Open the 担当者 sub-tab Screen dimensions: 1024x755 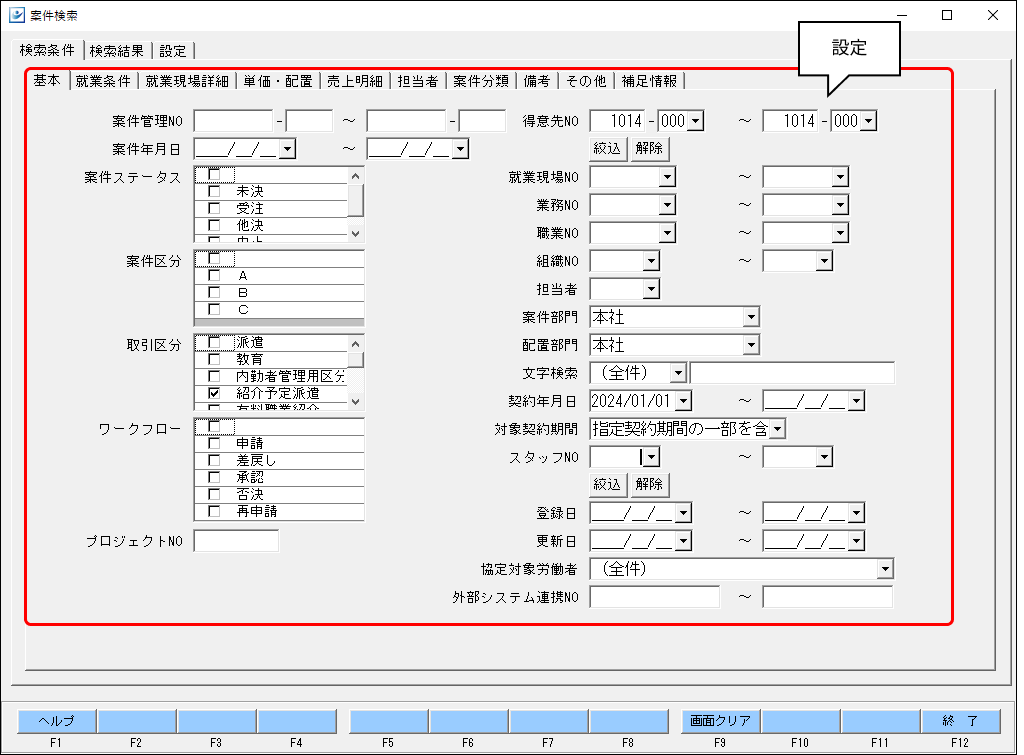tap(417, 81)
